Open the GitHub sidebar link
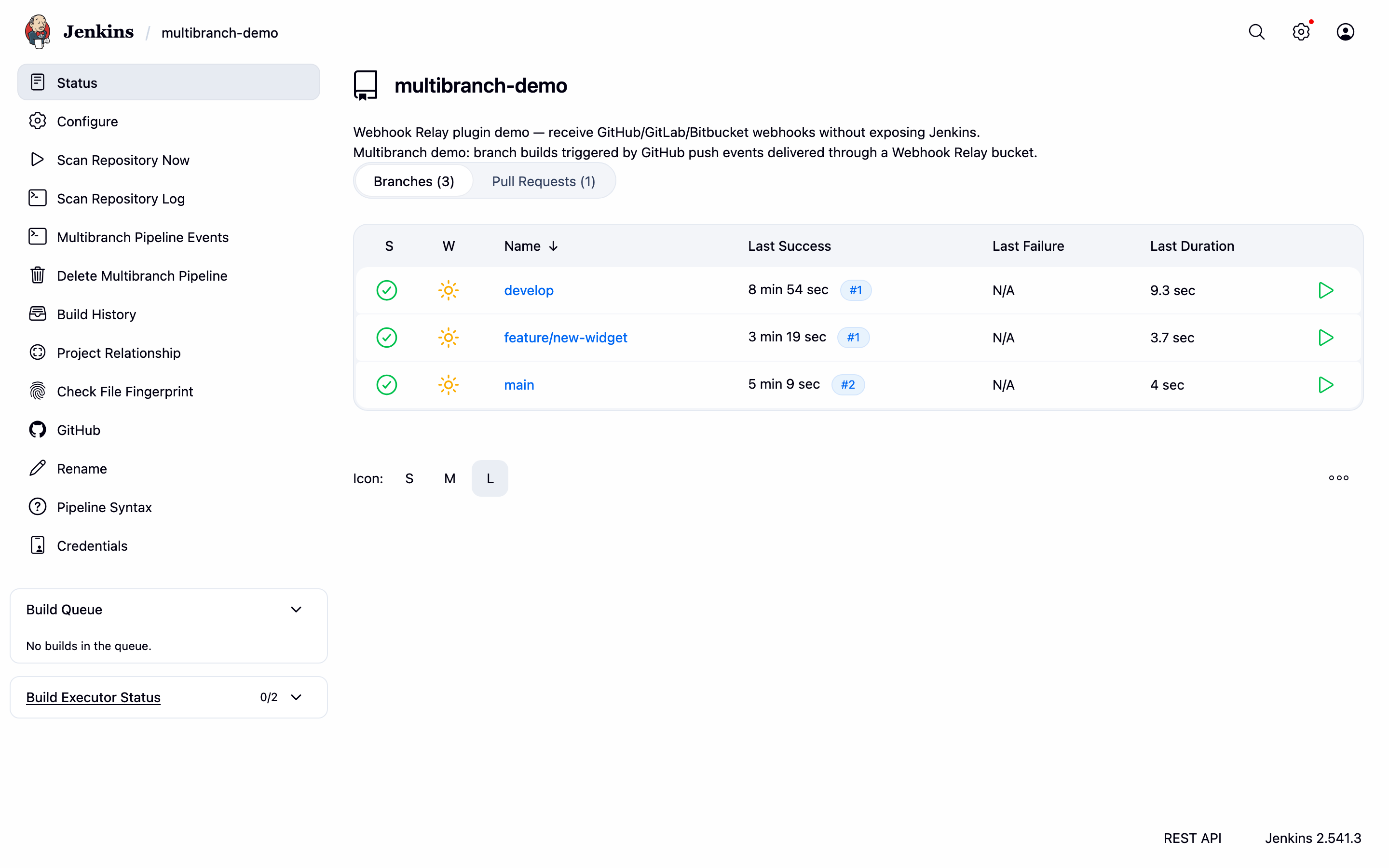 point(169,430)
